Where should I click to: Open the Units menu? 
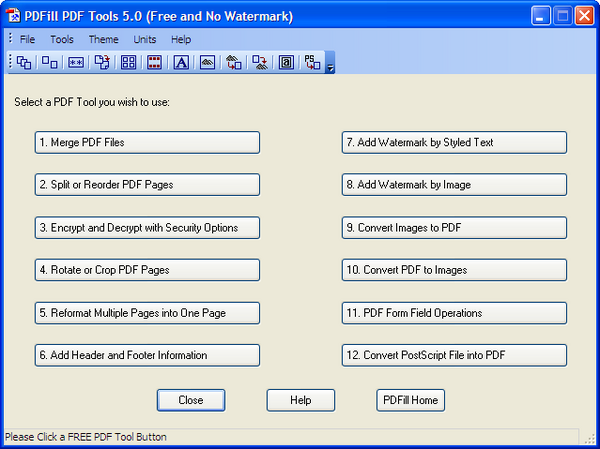[145, 40]
